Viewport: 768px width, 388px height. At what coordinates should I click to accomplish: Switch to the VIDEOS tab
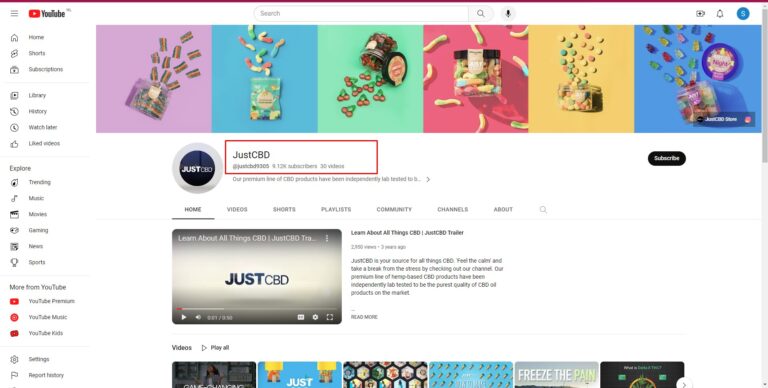[x=237, y=210]
